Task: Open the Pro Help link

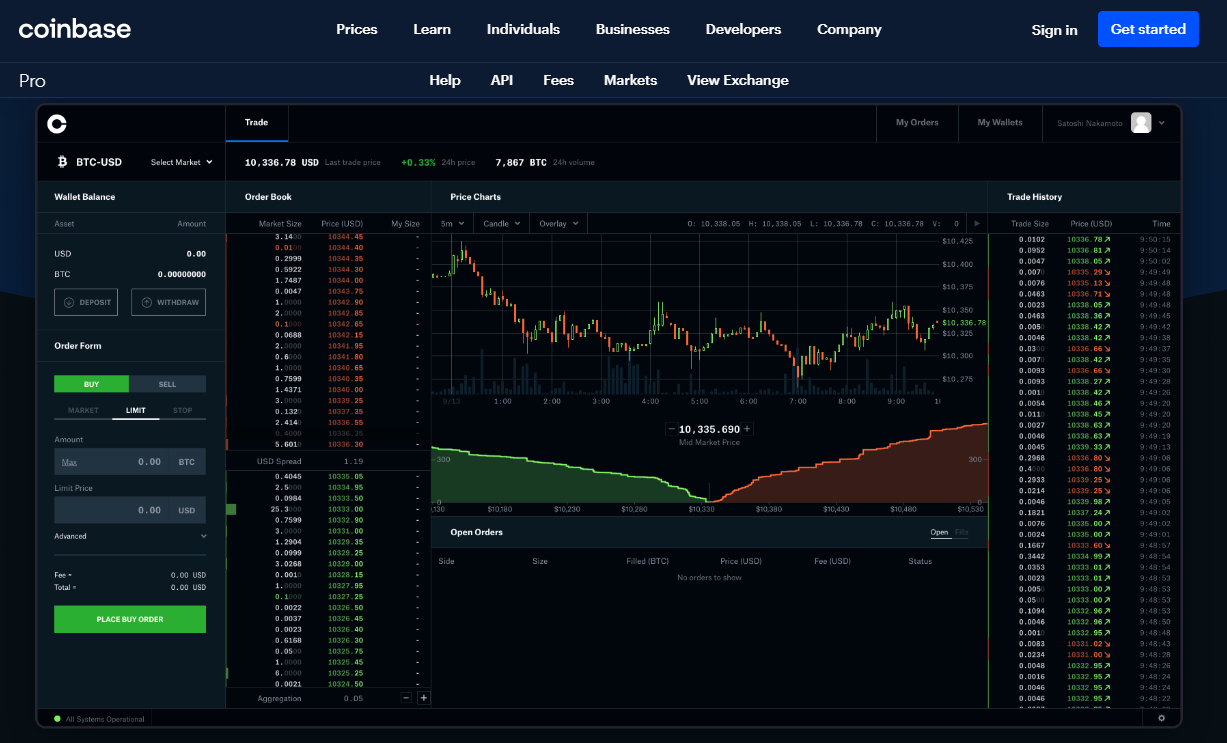Action: [x=445, y=80]
